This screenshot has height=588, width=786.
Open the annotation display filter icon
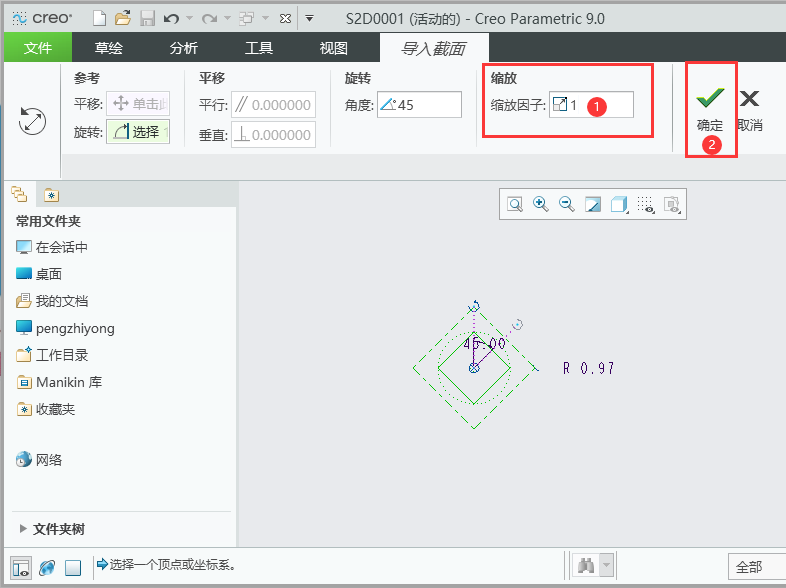click(x=672, y=204)
